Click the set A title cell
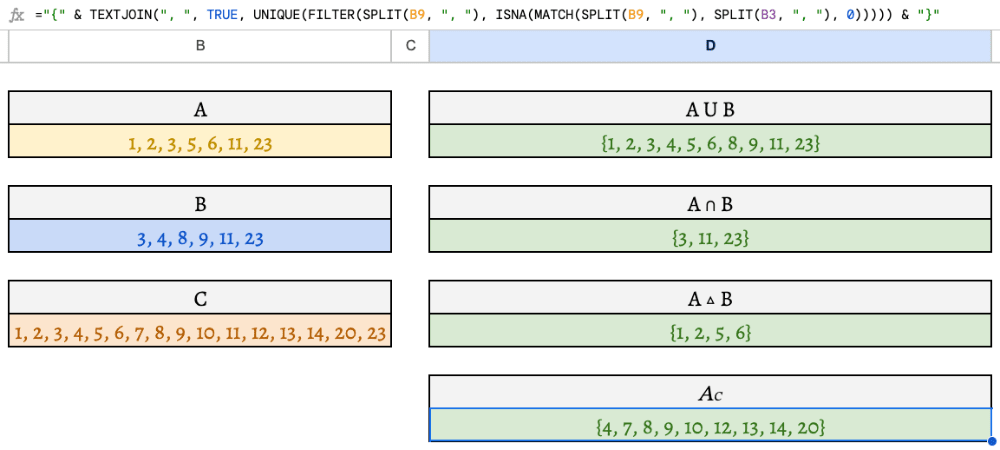The width and height of the screenshot is (1000, 450). point(200,108)
